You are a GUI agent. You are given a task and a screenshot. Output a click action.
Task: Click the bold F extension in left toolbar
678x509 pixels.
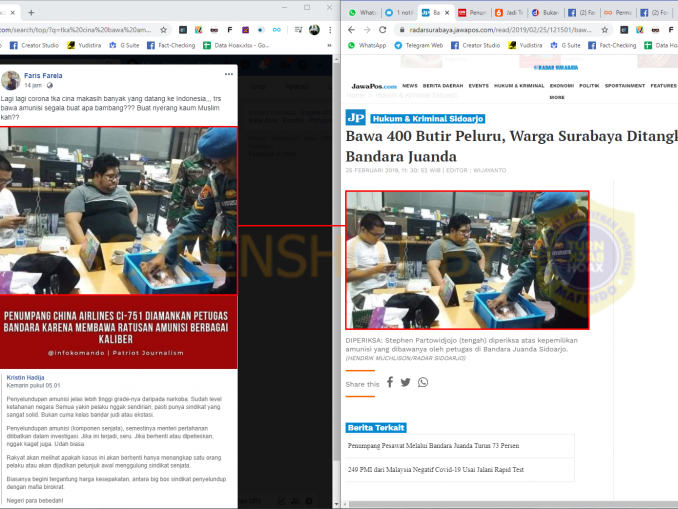point(230,30)
